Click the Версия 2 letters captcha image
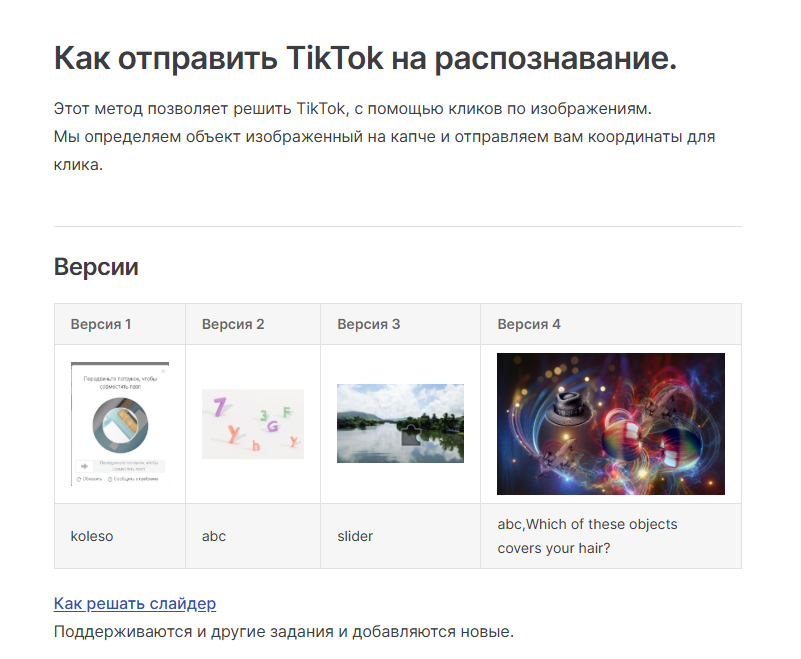The height and width of the screenshot is (659, 801). coord(253,424)
